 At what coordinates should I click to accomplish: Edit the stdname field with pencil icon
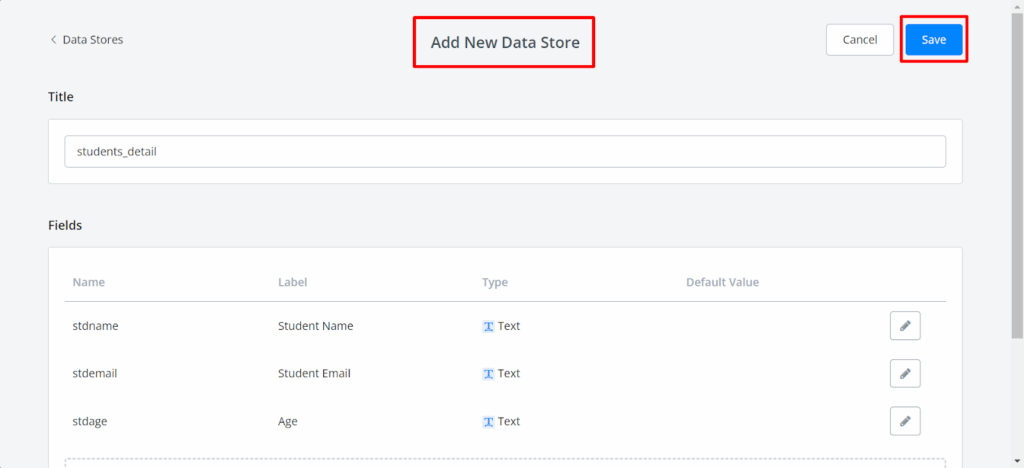pyautogui.click(x=904, y=326)
